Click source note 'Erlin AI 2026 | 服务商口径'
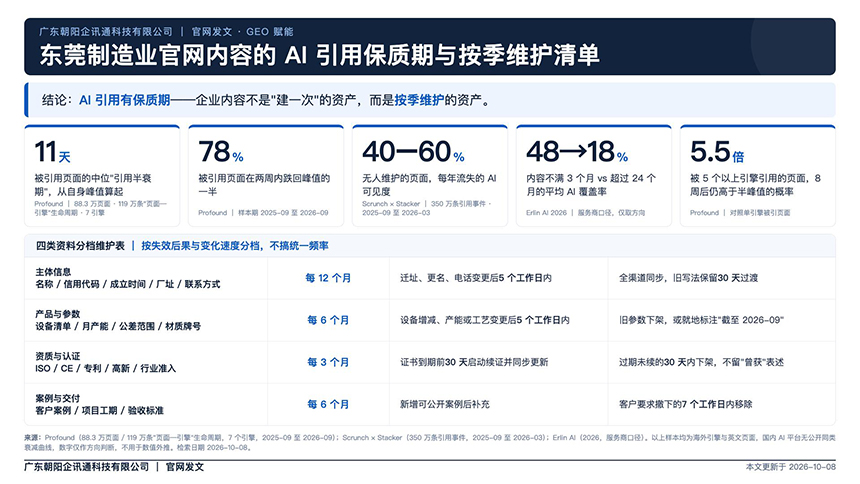The image size is (860, 484). pyautogui.click(x=585, y=212)
